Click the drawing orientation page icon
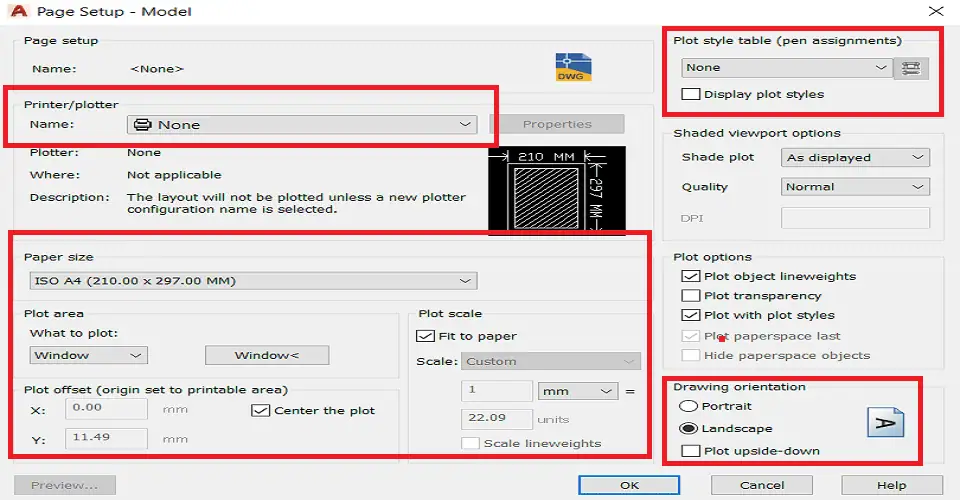 (x=885, y=422)
